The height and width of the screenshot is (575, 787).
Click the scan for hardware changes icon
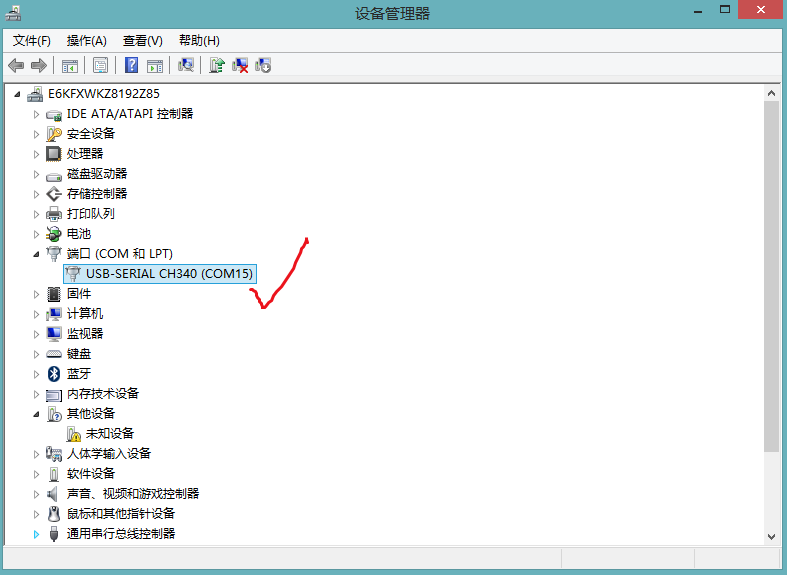click(x=186, y=65)
